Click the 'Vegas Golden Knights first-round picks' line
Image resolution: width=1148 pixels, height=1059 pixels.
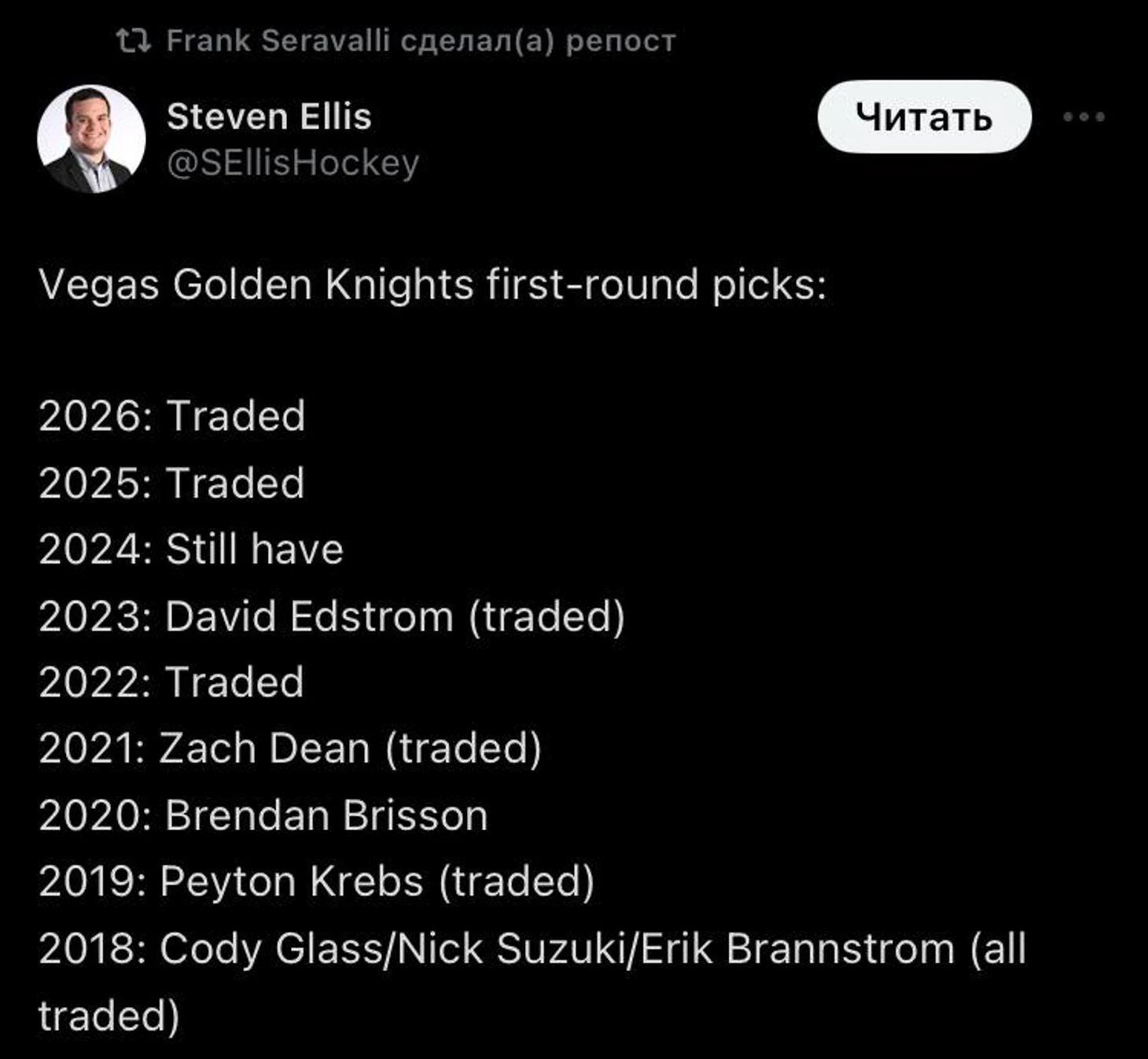tap(432, 284)
